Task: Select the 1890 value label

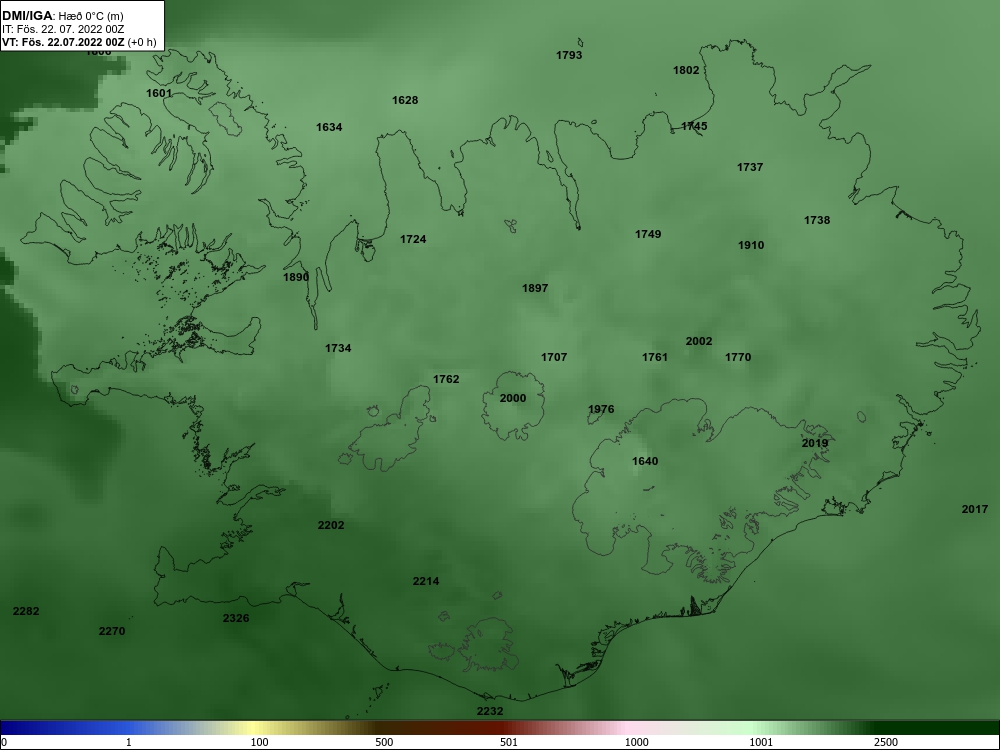Action: tap(296, 277)
